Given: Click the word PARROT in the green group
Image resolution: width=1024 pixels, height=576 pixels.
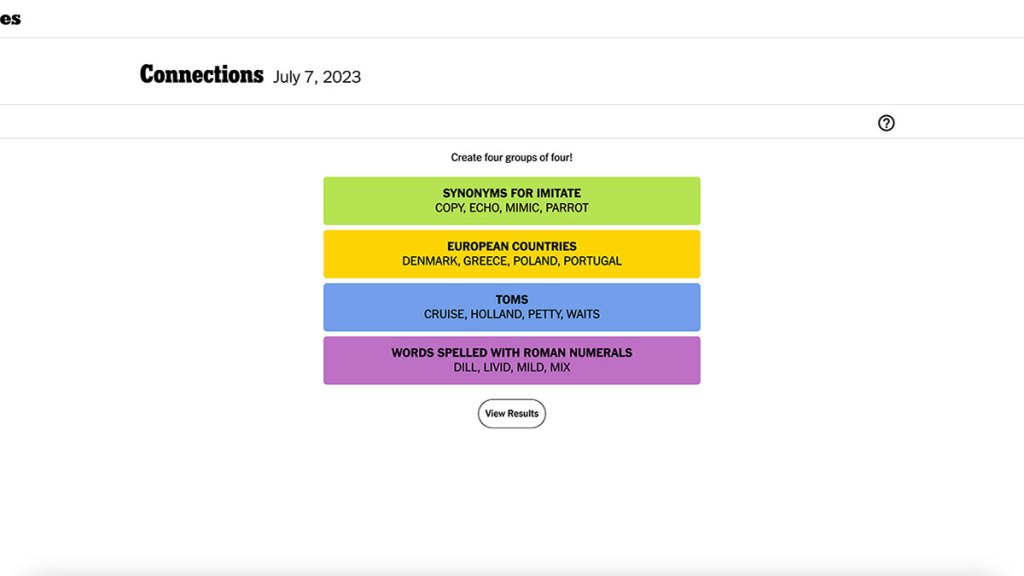Looking at the screenshot, I should tap(567, 208).
